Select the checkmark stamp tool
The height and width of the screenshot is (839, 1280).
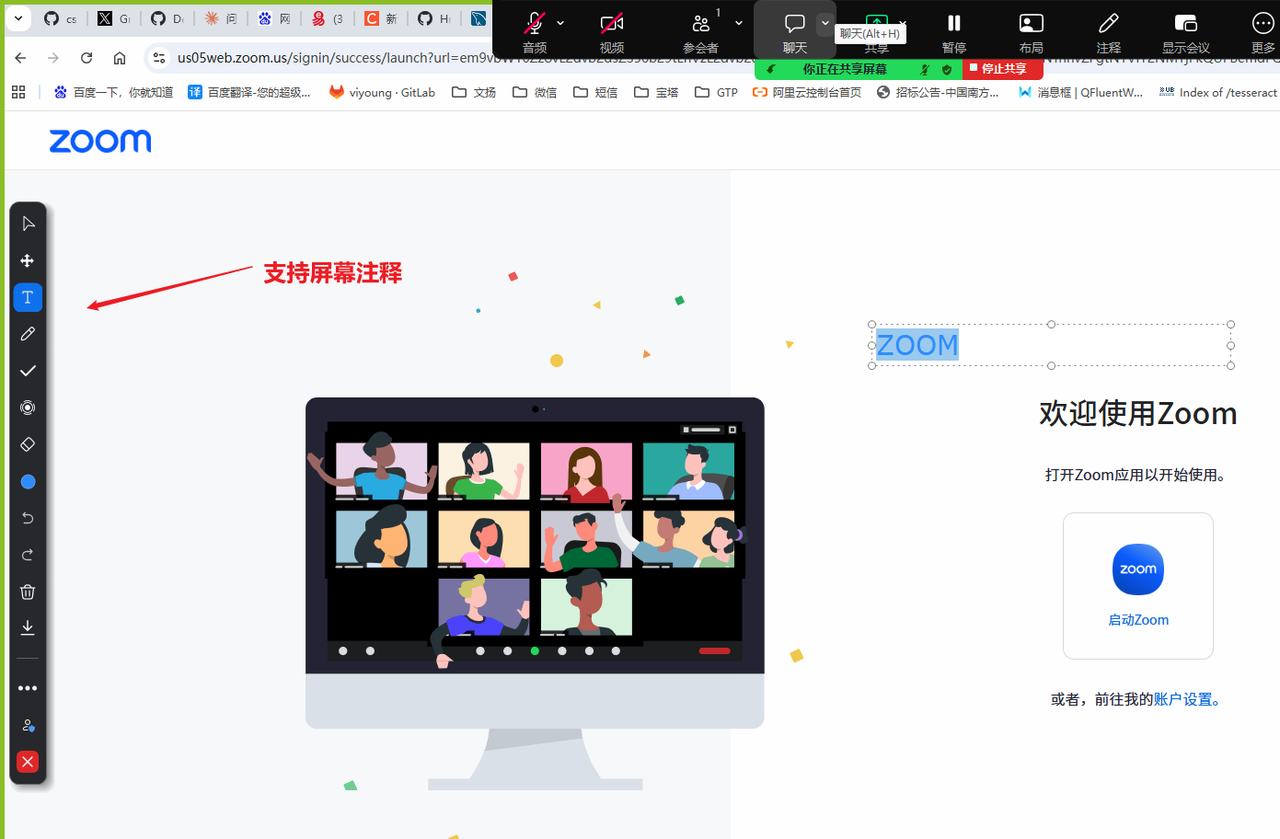point(28,371)
